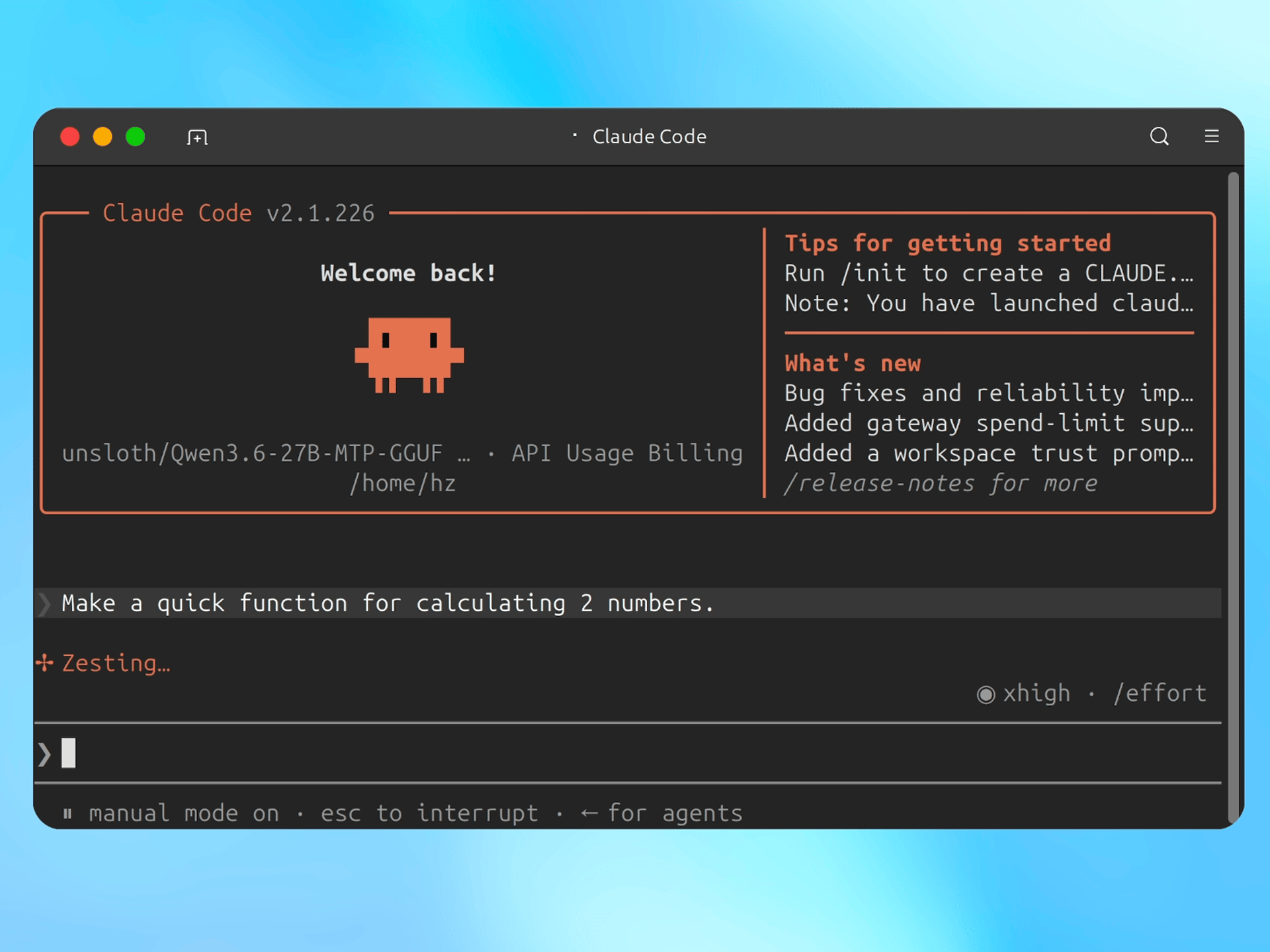Click the Zesting… status text
Screen dimensions: 1270x952
[x=116, y=663]
